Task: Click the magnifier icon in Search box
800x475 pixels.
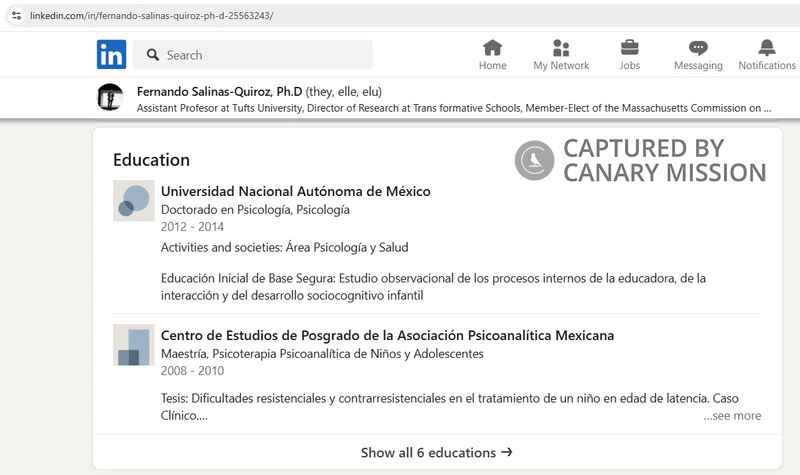Action: point(153,55)
